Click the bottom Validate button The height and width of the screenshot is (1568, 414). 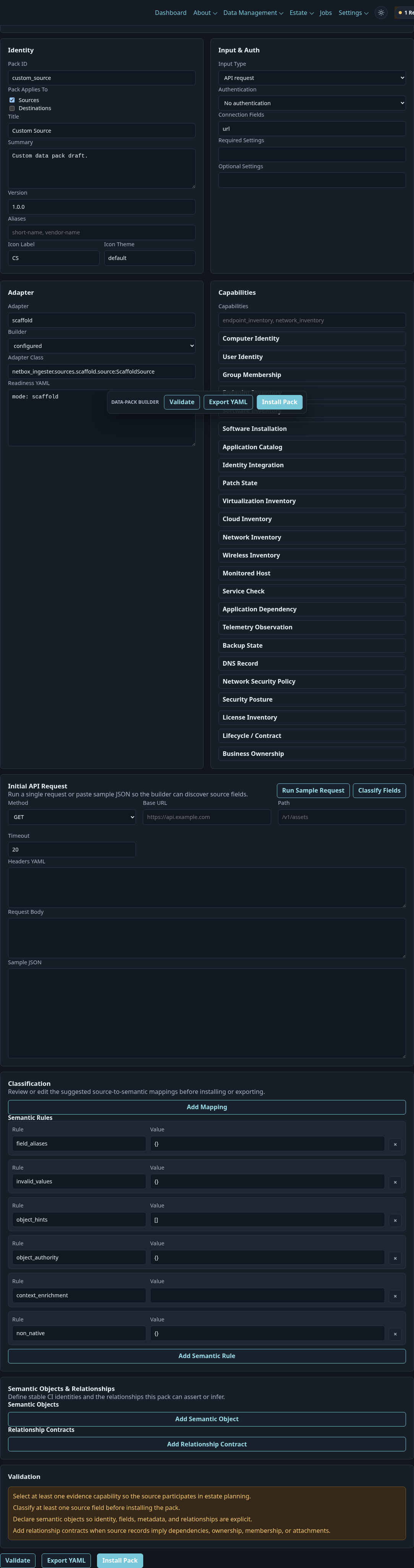pyautogui.click(x=18, y=1560)
